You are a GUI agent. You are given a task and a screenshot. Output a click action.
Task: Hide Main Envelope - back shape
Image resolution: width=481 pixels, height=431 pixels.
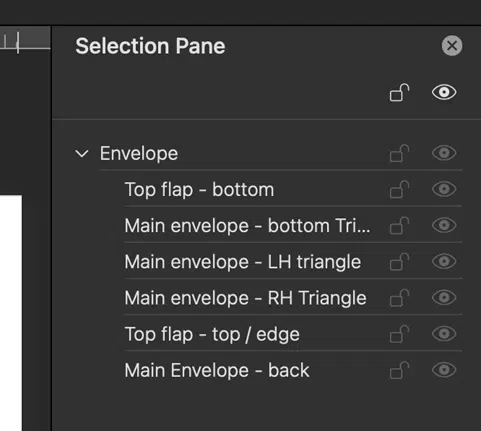pos(444,370)
